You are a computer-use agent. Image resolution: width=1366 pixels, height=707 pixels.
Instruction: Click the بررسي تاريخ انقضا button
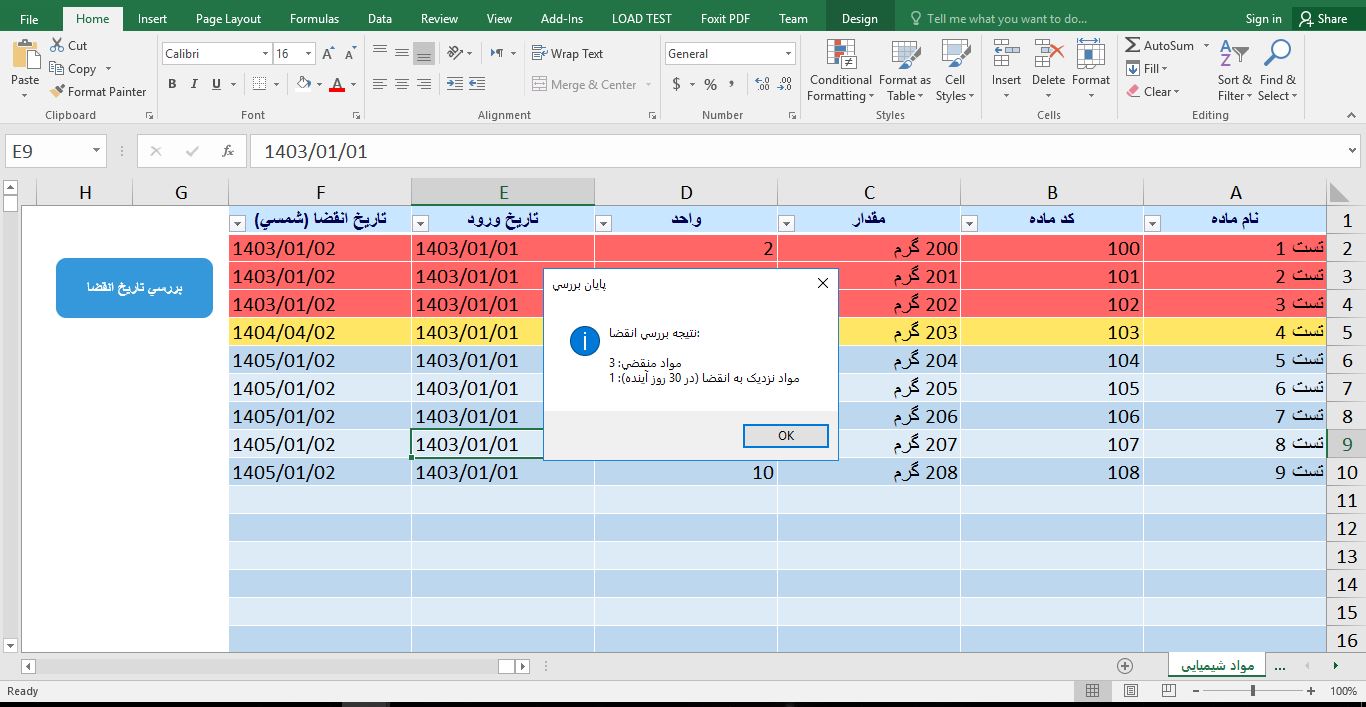click(134, 288)
